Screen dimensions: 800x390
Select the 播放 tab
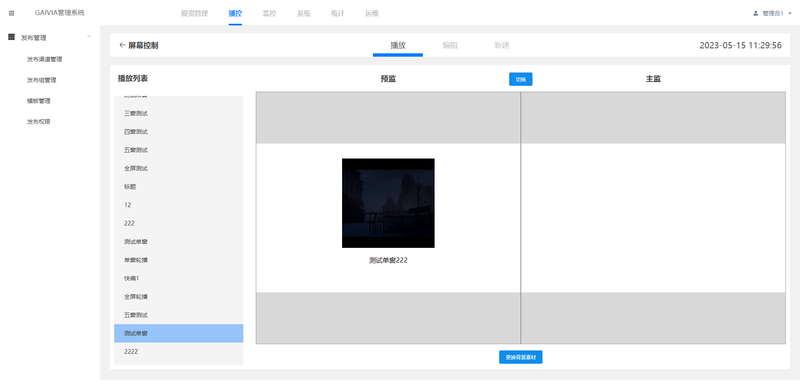[x=398, y=45]
